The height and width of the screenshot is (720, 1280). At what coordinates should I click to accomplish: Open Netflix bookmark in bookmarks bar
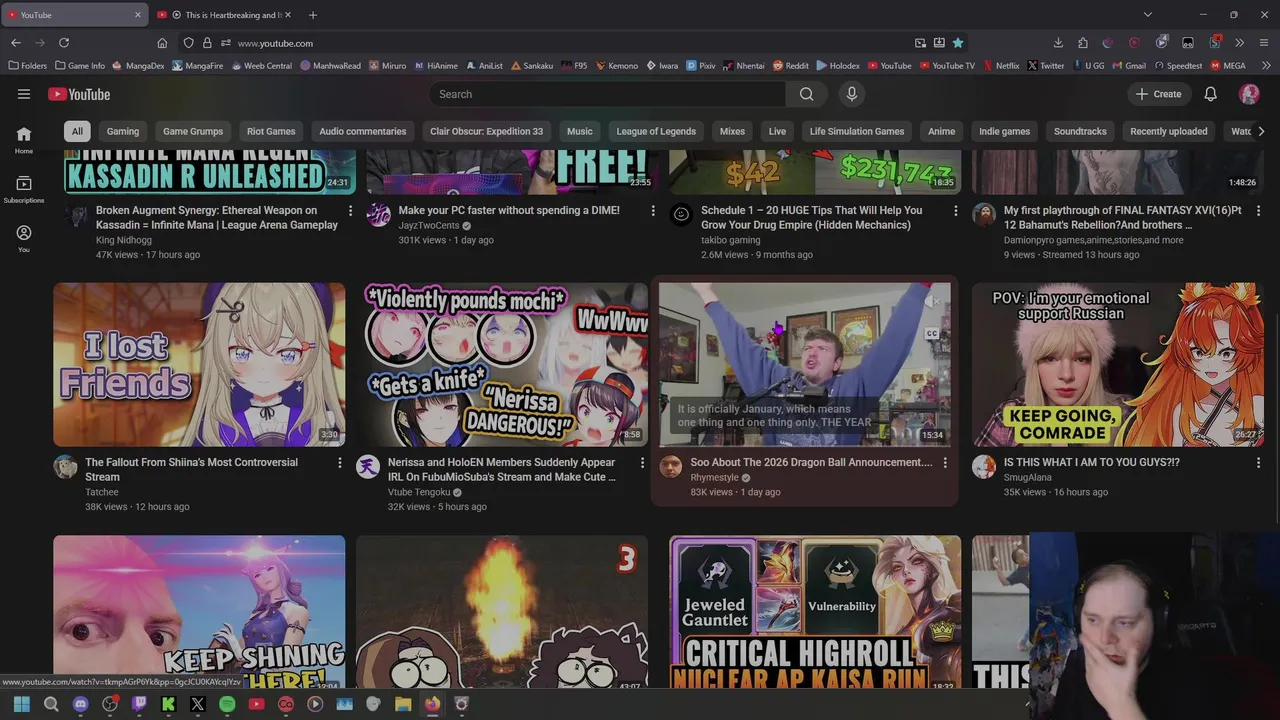click(x=1000, y=66)
